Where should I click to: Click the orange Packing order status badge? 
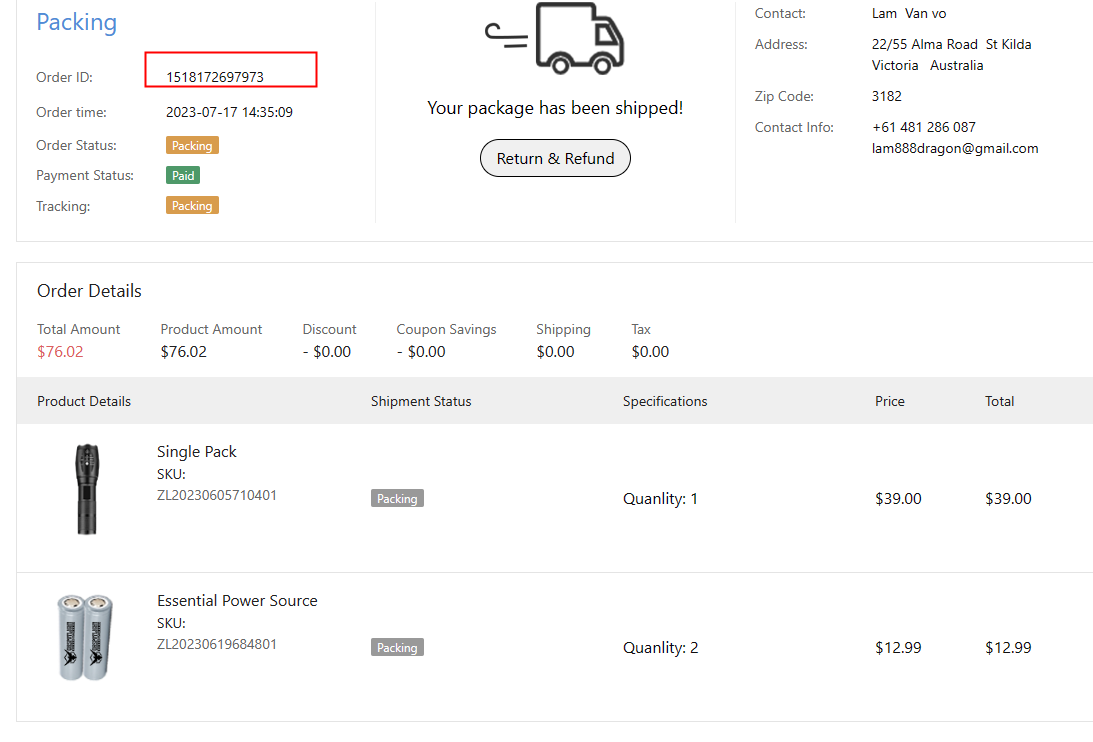coord(192,145)
